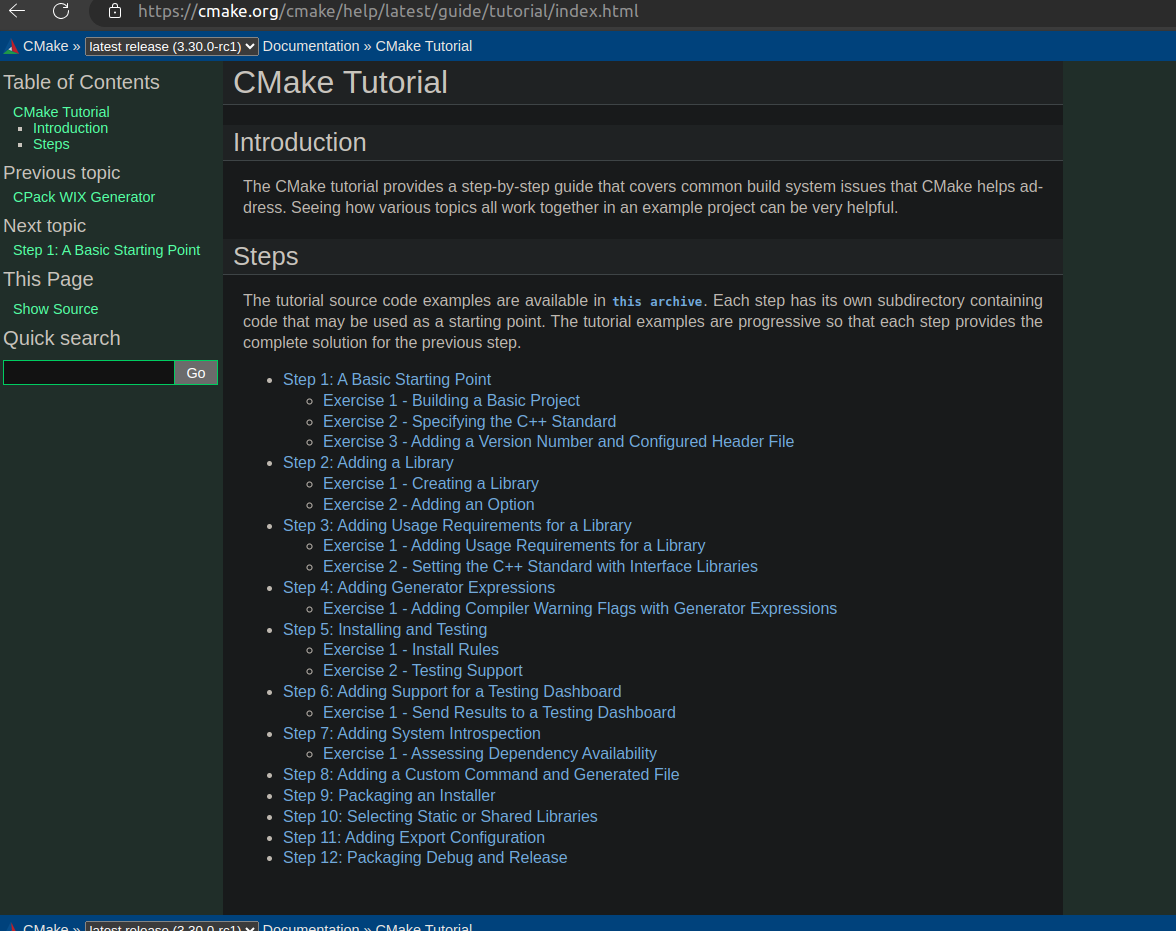Jump to Steps from the sidebar
Image resolution: width=1176 pixels, height=931 pixels.
51,144
